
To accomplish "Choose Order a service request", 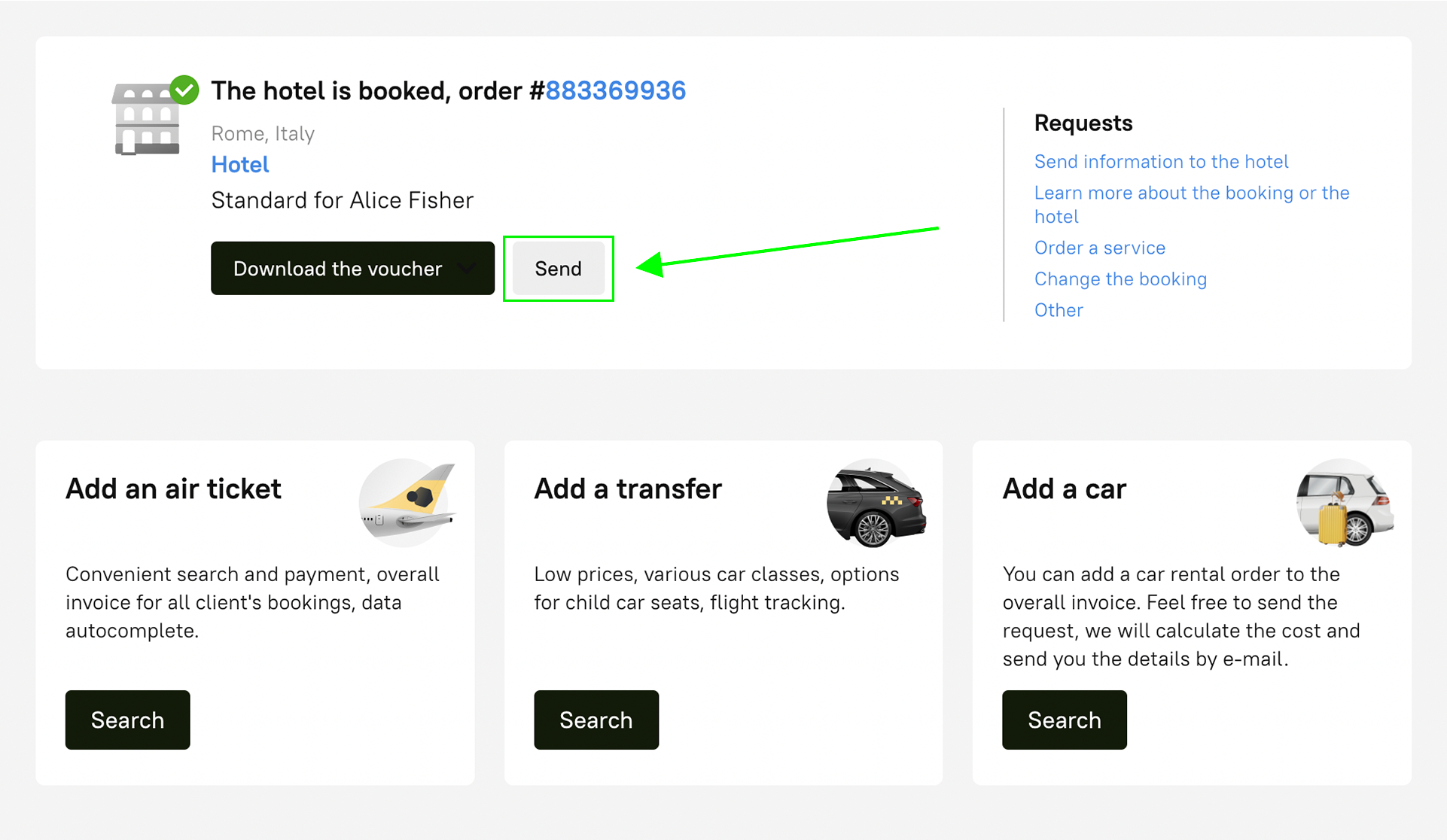I will point(1099,248).
